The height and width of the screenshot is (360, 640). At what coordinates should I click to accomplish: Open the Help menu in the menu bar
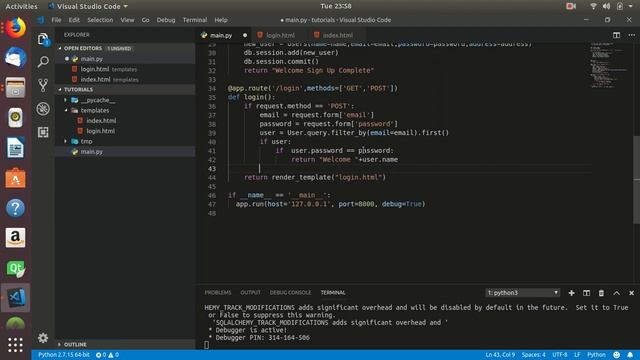pyautogui.click(x=221, y=20)
